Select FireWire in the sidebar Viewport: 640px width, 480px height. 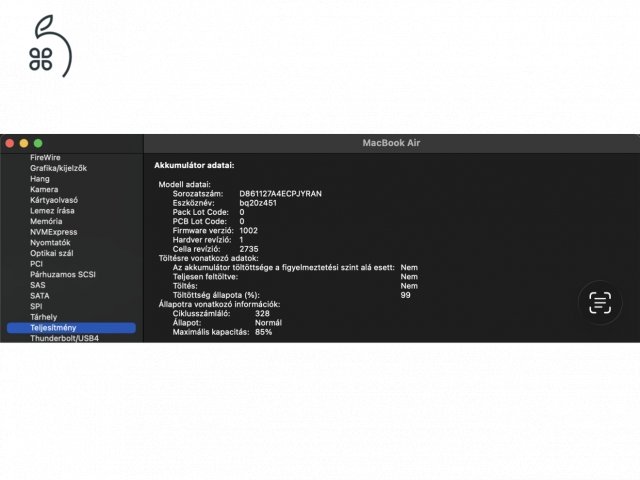[x=45, y=158]
